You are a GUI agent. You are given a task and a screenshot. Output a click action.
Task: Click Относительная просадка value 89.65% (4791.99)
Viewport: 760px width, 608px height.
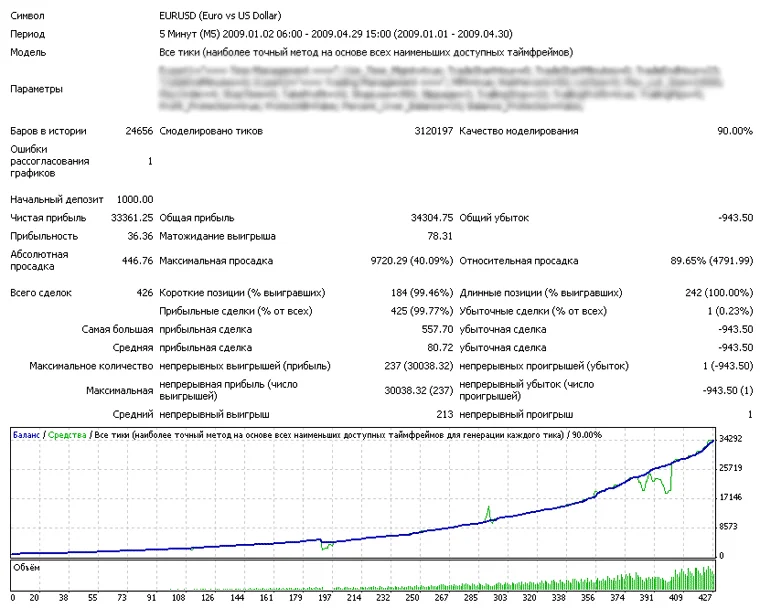coord(712,261)
